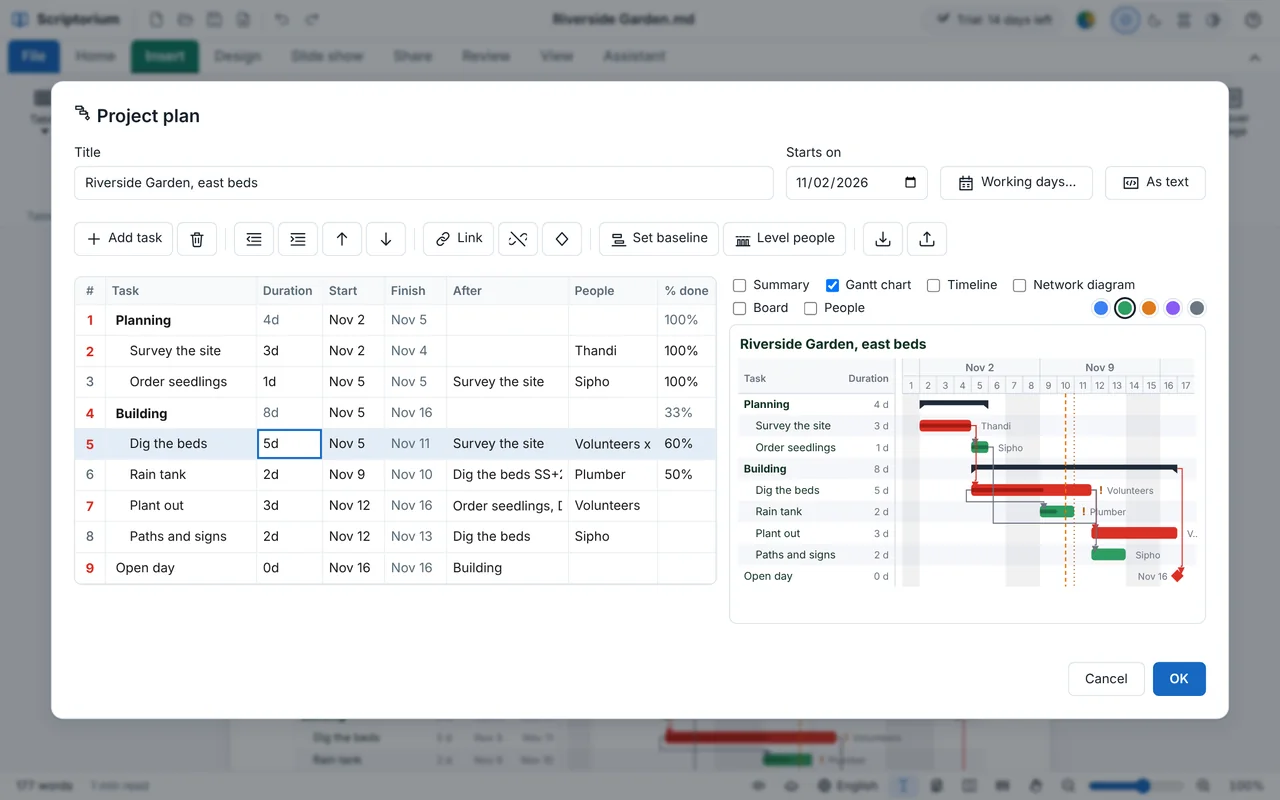Select the Open day task row
The height and width of the screenshot is (800, 1280).
tap(395, 568)
